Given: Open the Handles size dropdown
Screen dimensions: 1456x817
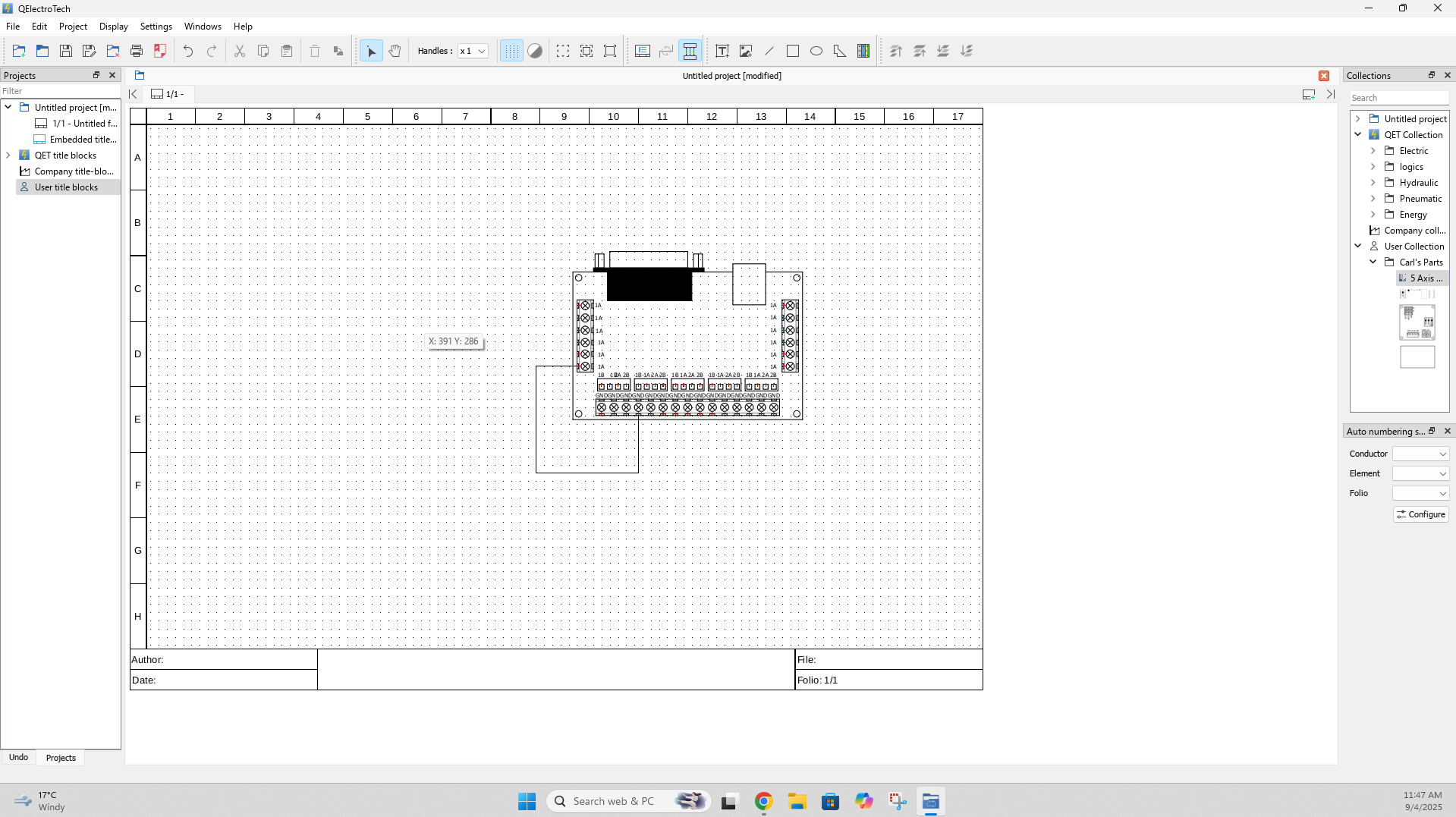Looking at the screenshot, I should point(473,52).
